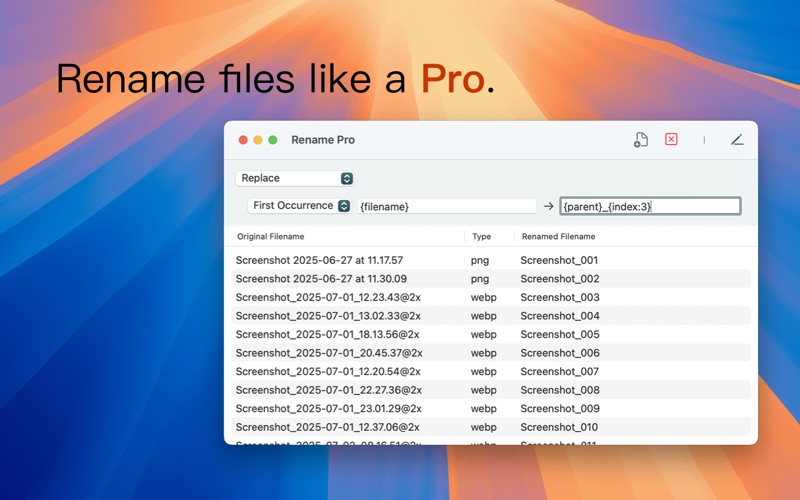This screenshot has height=500, width=800.
Task: Sort by Renamed Filename column header
Action: pos(558,237)
